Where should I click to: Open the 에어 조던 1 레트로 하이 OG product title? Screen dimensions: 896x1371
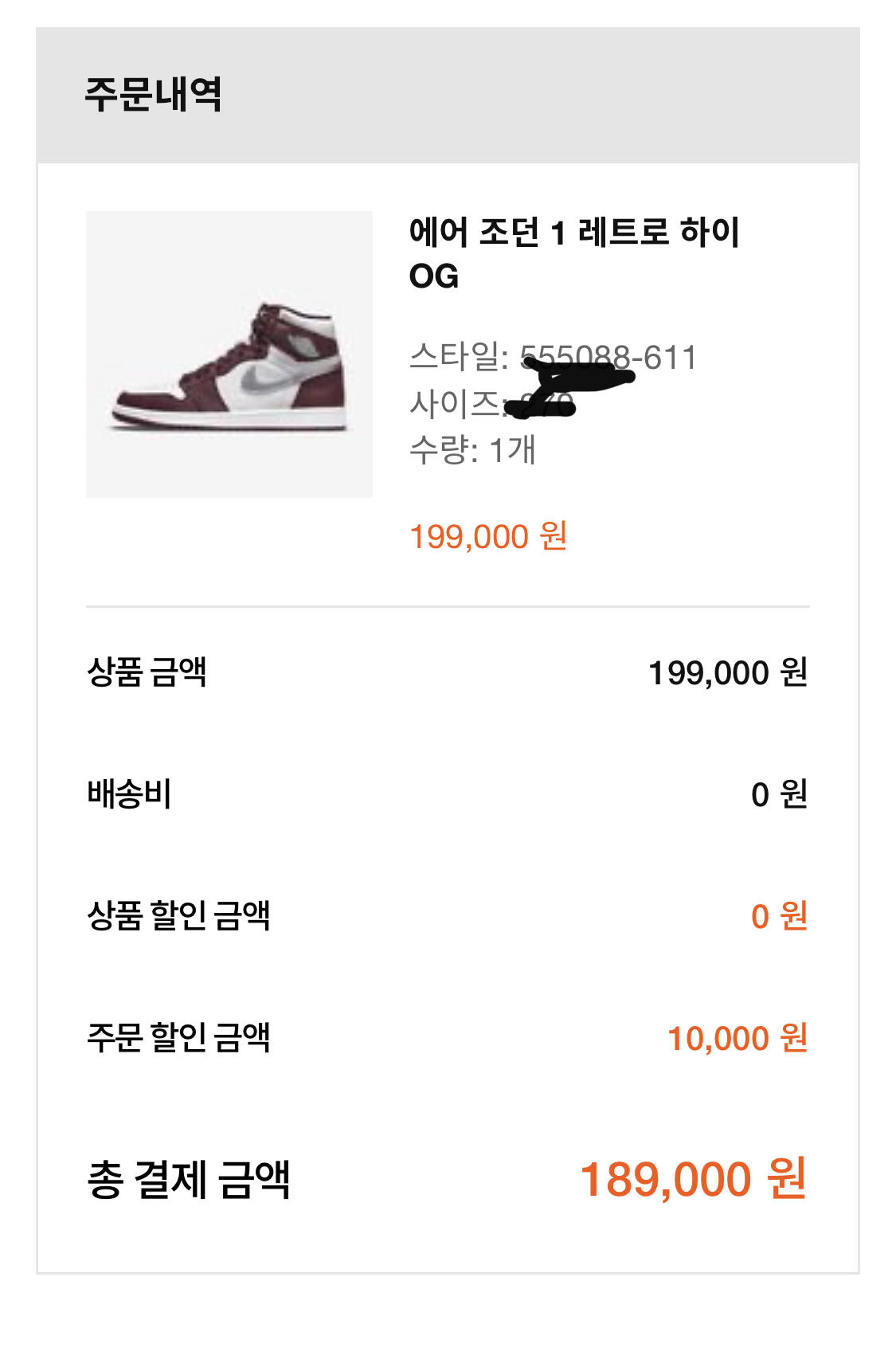(x=573, y=253)
